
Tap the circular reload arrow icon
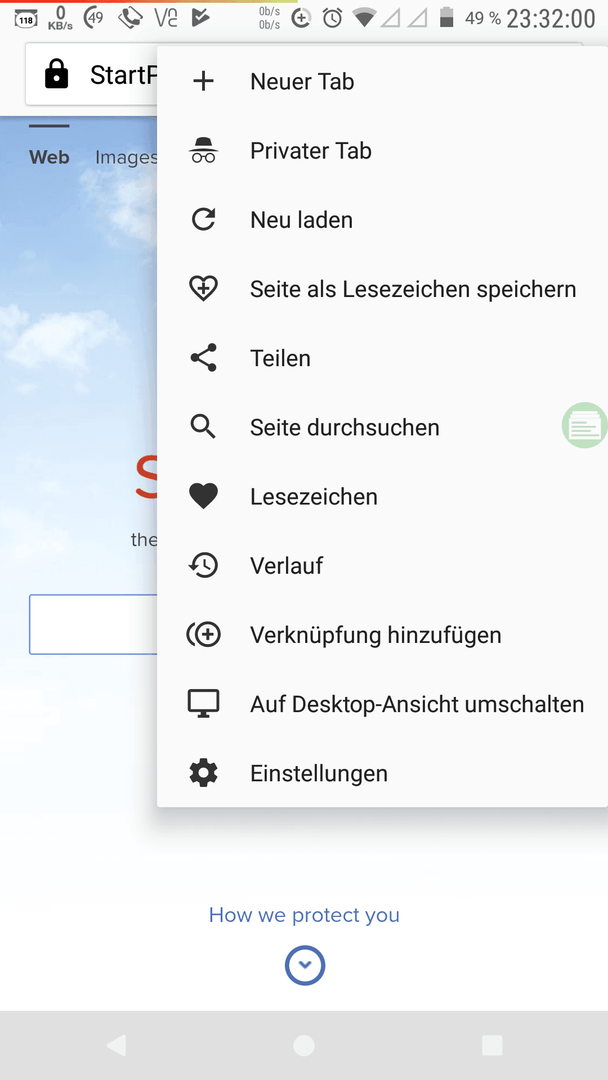click(x=203, y=220)
